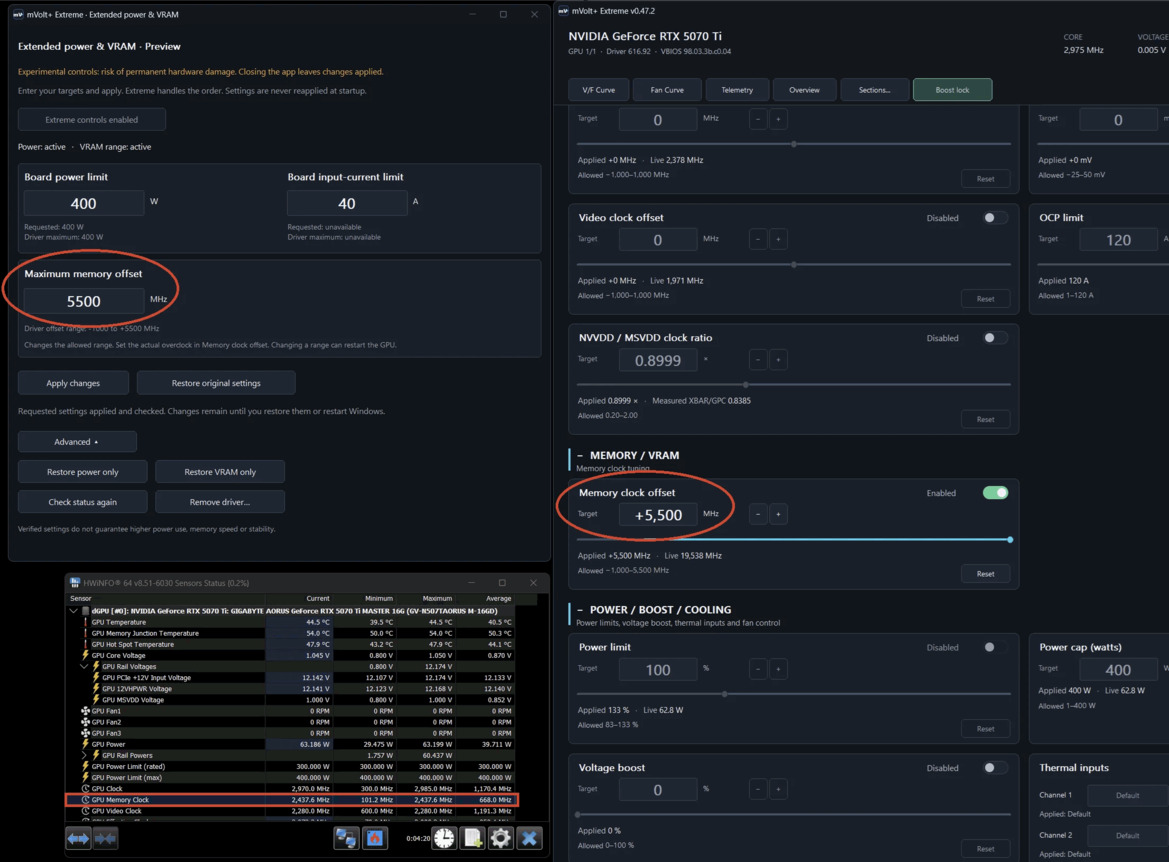Click HWiNFO flame stress-test icon
This screenshot has height=862, width=1169.
(x=375, y=838)
